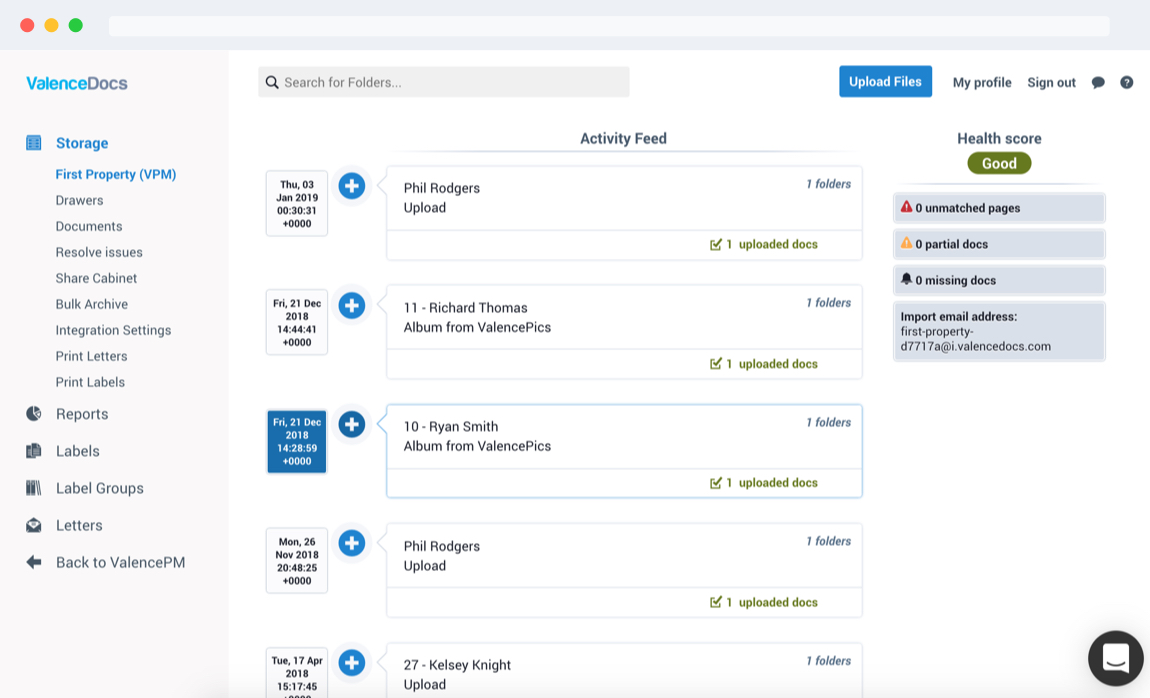Open First Property (VPM) cabinet
Image resolution: width=1150 pixels, height=698 pixels.
coord(116,174)
